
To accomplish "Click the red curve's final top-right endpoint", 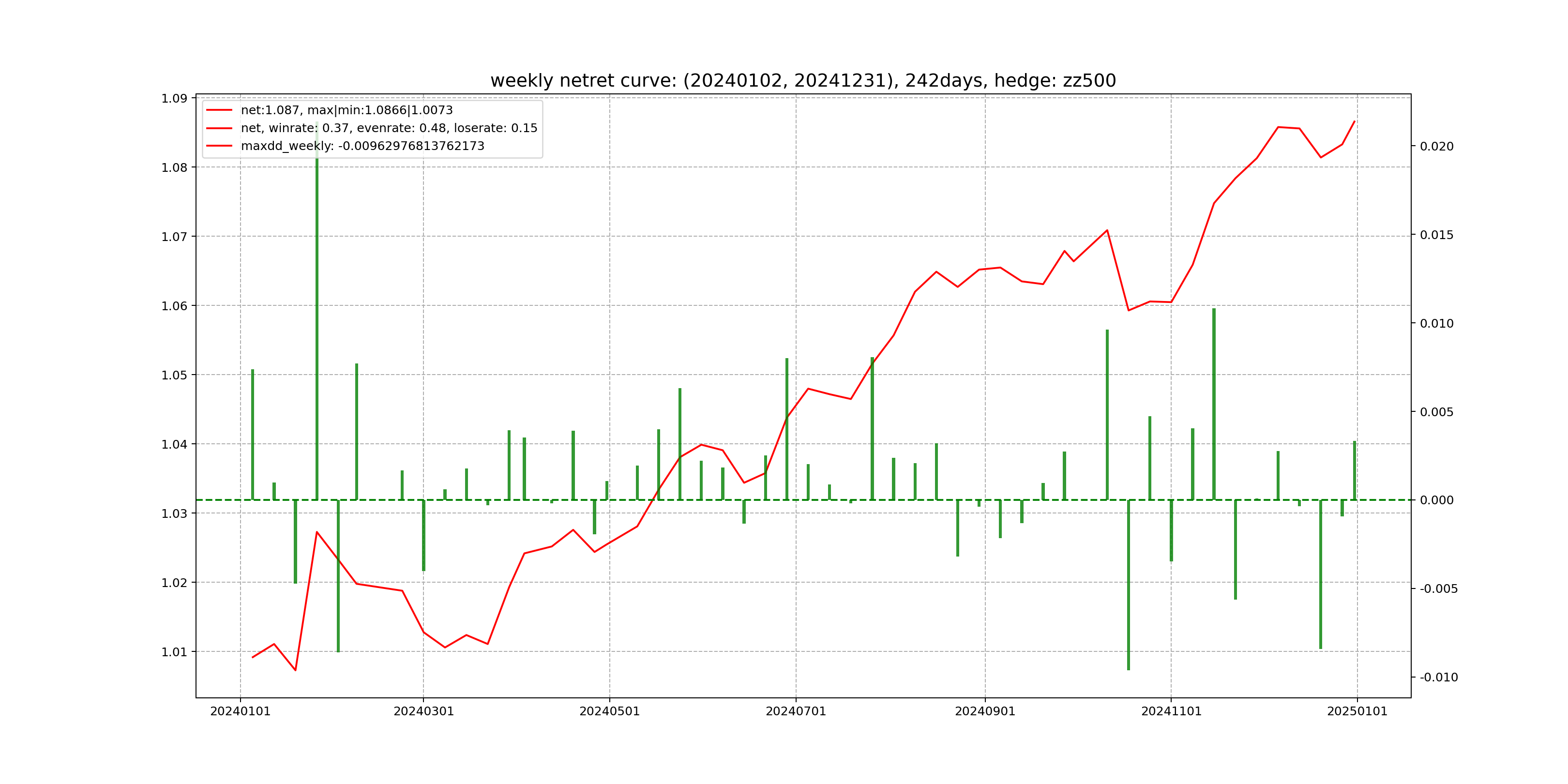I will (1355, 122).
